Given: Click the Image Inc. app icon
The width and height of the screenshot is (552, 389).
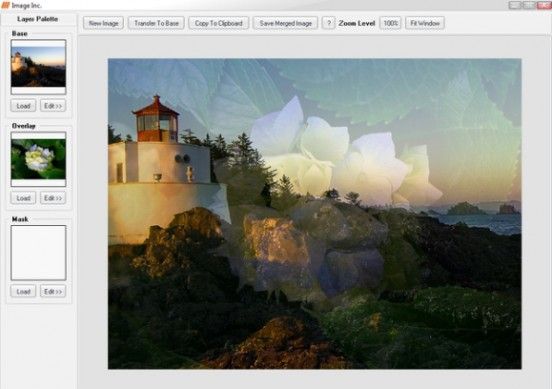Looking at the screenshot, I should [x=5, y=5].
